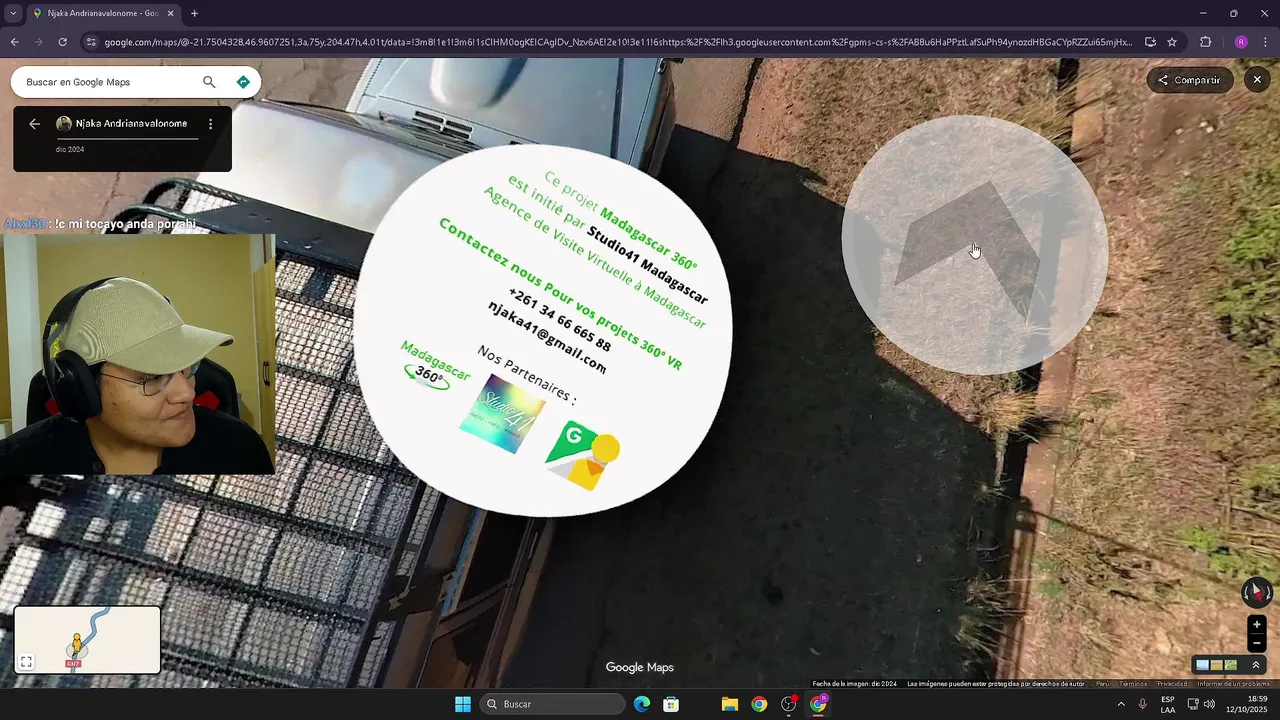Click the Privacidad footer link
The width and height of the screenshot is (1280, 720).
coord(1172,684)
